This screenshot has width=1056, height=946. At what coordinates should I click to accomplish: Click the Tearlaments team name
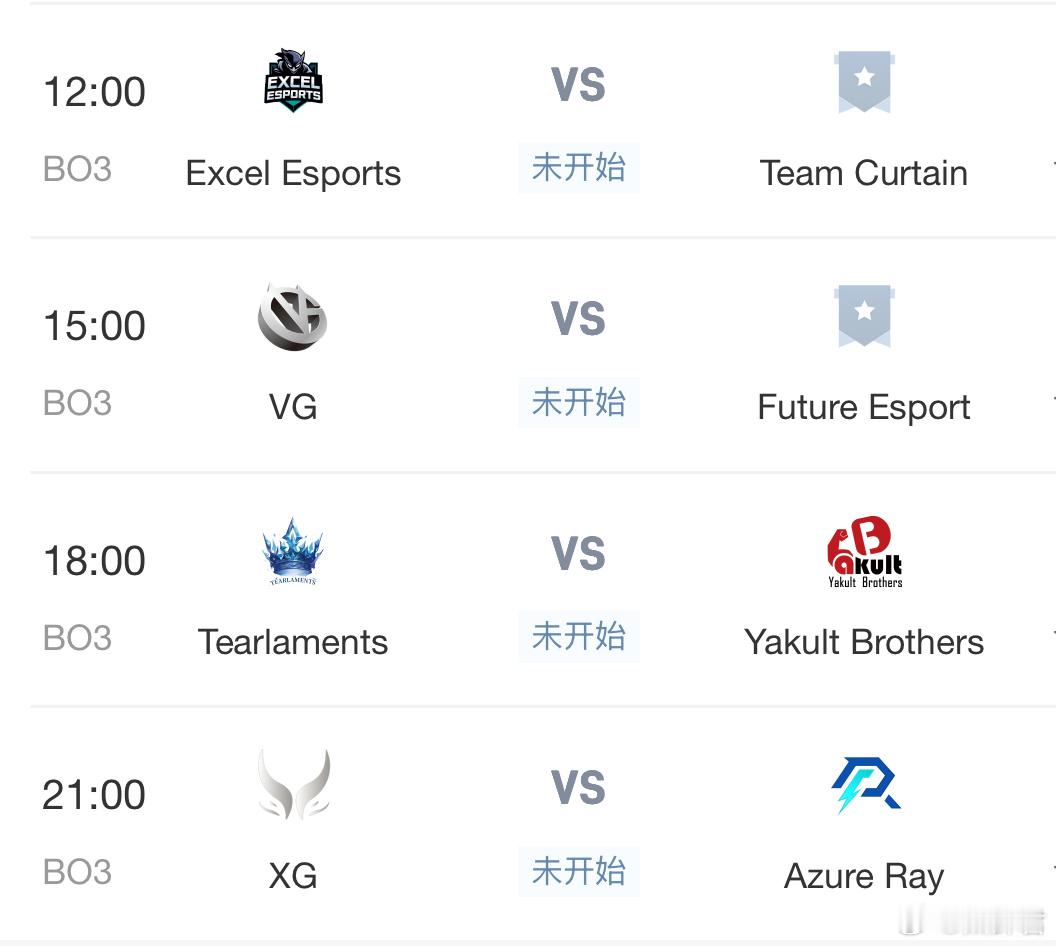coord(293,642)
